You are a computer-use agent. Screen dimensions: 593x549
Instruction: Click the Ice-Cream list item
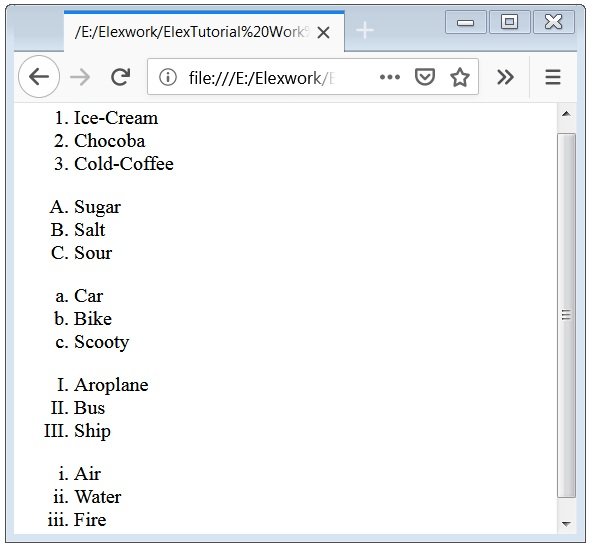click(x=116, y=118)
